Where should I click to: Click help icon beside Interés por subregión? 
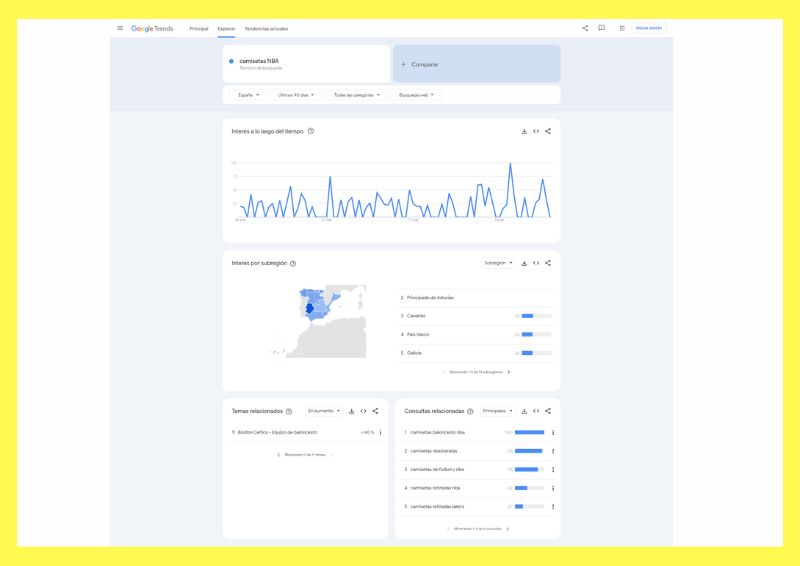pos(293,263)
